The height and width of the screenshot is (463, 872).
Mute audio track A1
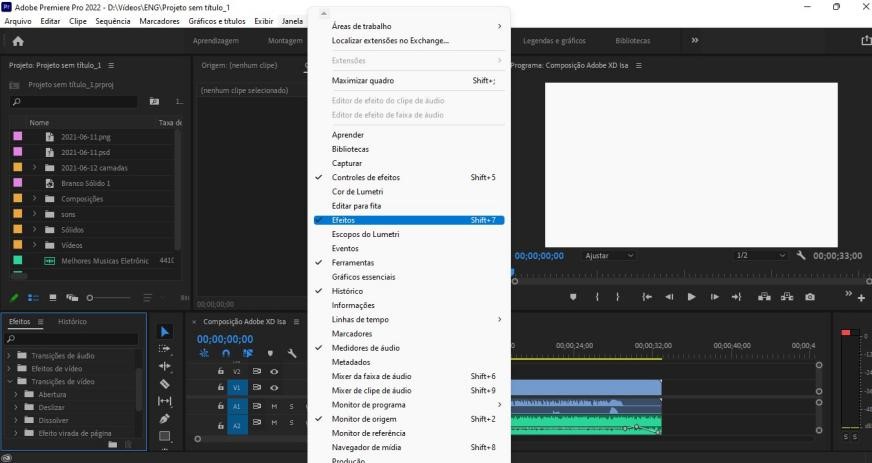274,406
